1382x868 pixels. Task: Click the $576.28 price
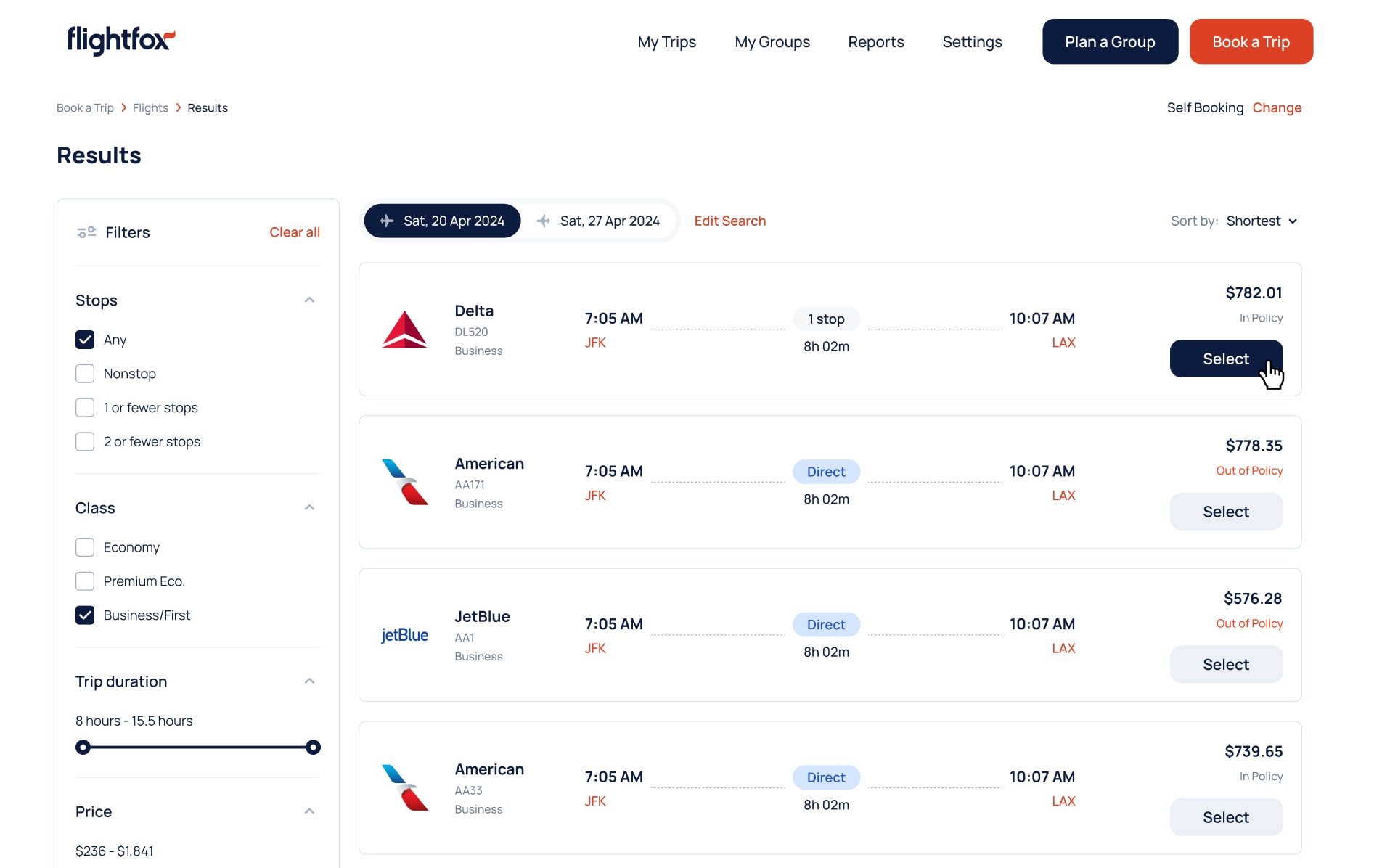[x=1253, y=598]
